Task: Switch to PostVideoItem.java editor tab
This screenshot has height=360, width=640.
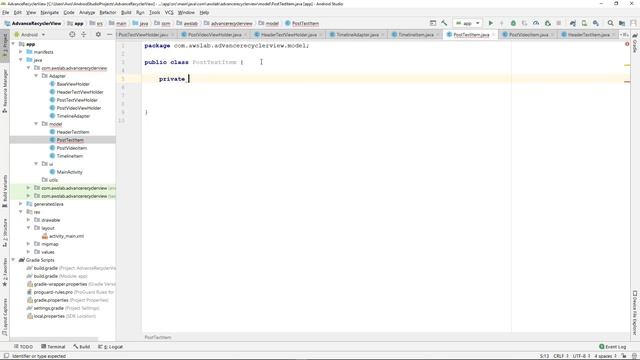Action: pos(529,35)
